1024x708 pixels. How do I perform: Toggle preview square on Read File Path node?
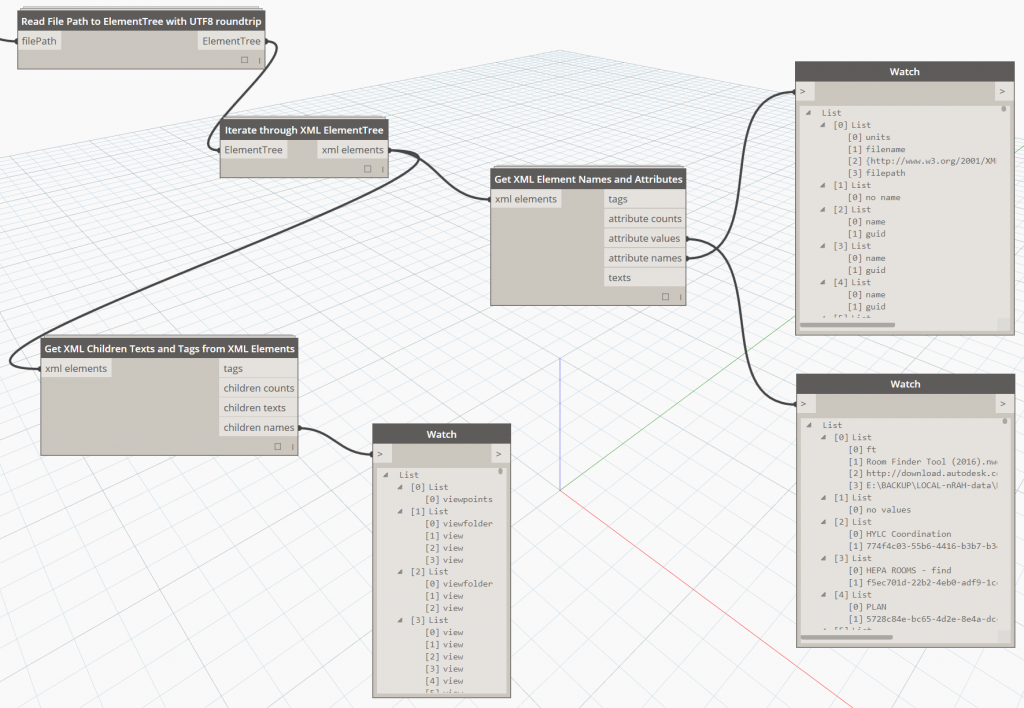click(245, 60)
